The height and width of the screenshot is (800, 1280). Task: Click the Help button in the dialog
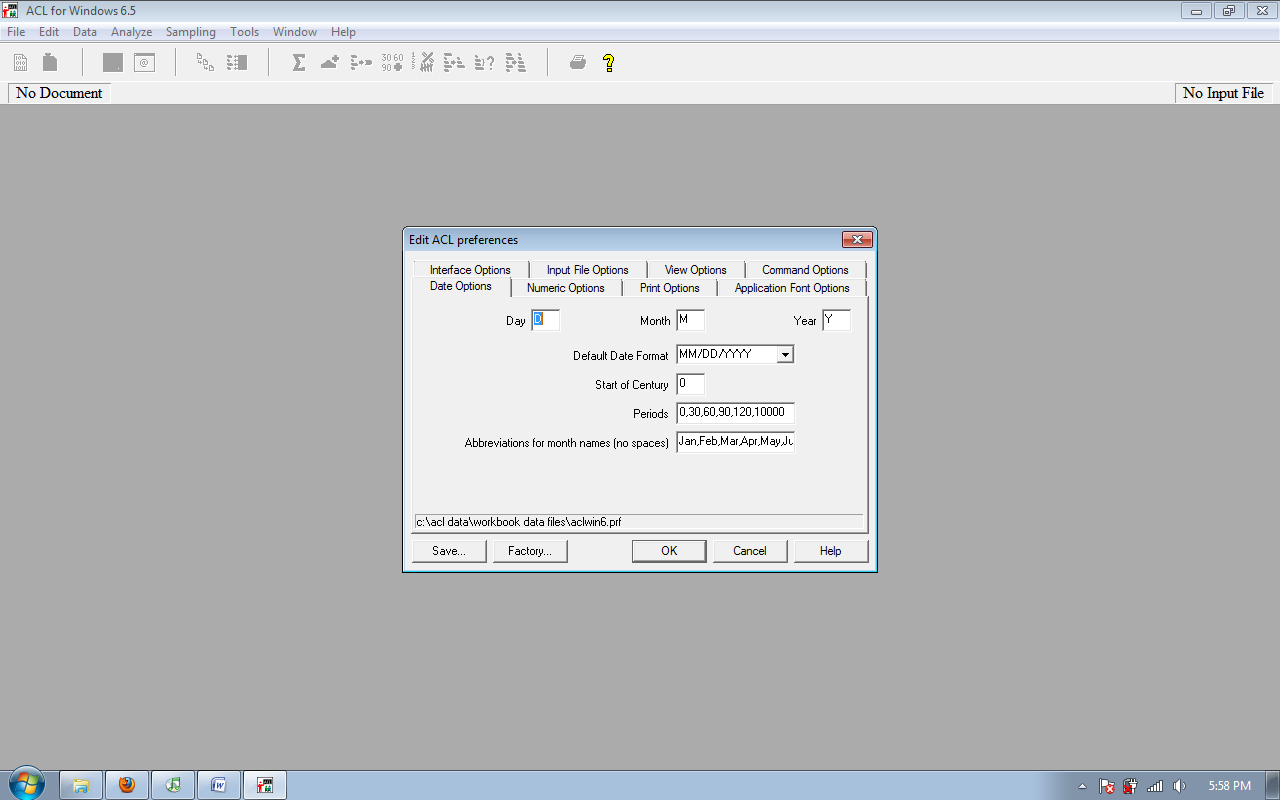click(831, 551)
